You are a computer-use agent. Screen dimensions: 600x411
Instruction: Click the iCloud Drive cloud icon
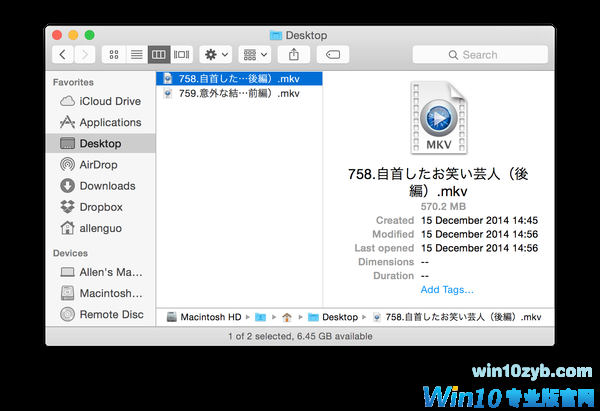(x=68, y=101)
